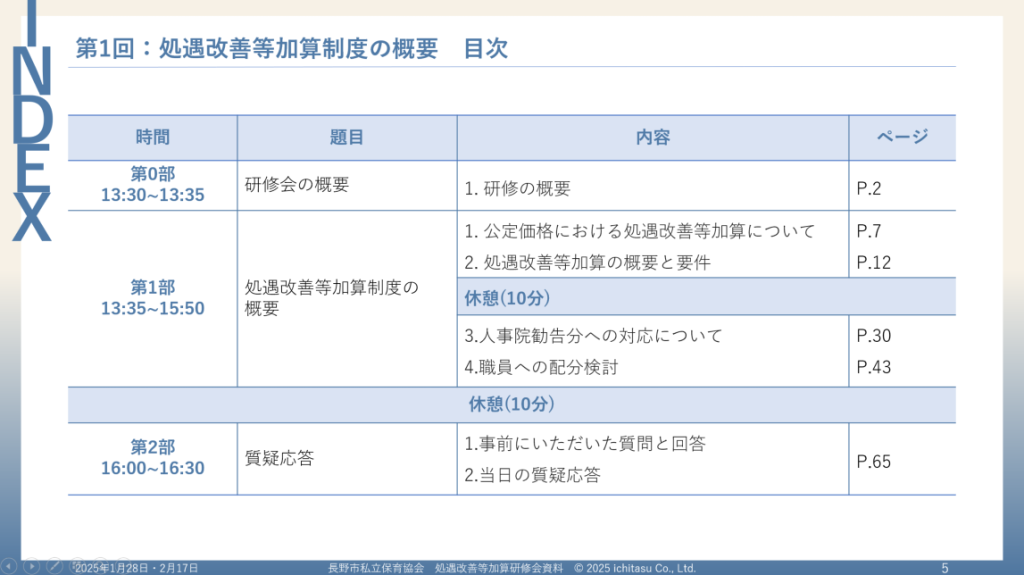
Task: Click the footer date 2025年1月28日・2月17日
Action: (136, 568)
